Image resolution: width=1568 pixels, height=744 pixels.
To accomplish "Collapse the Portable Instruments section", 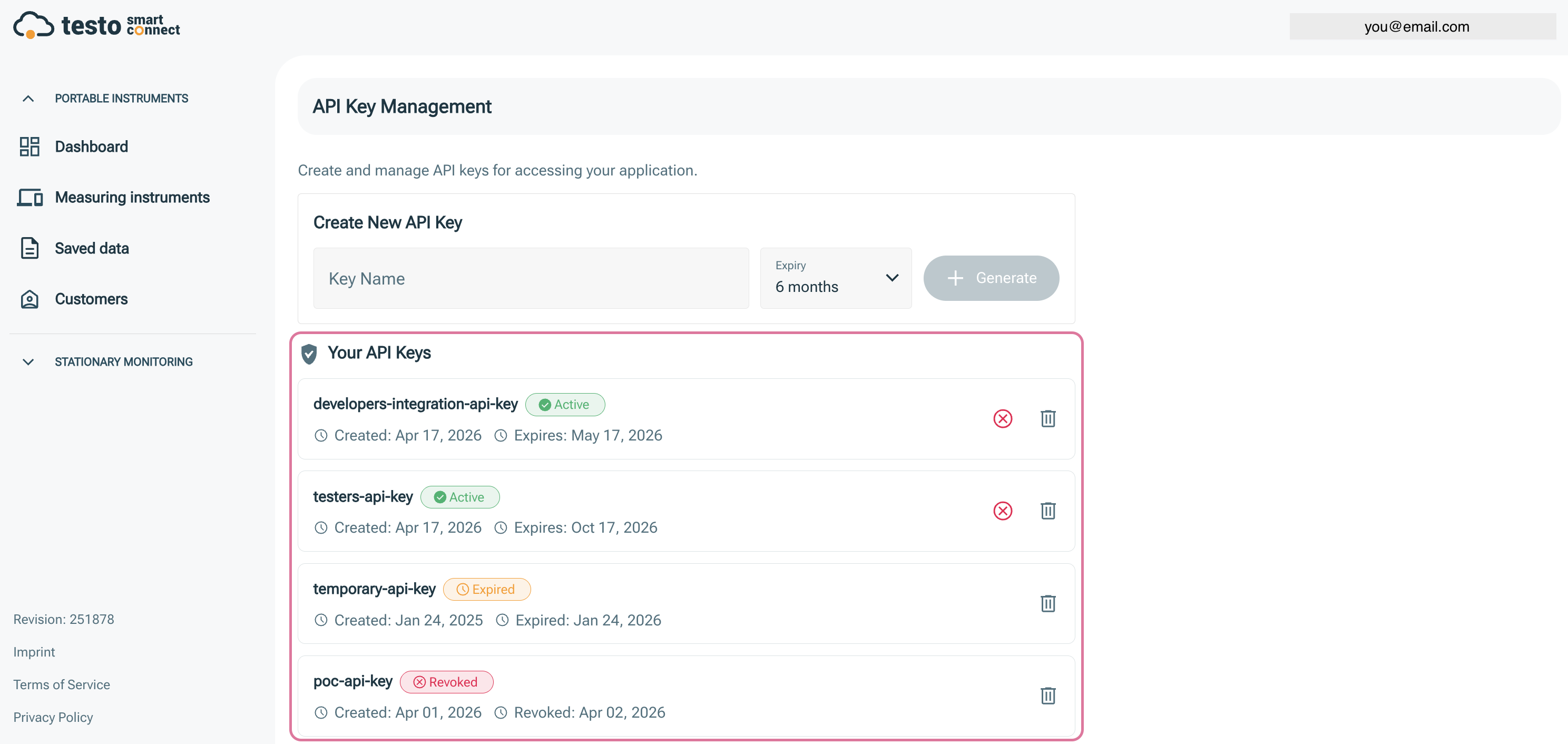I will tap(28, 99).
